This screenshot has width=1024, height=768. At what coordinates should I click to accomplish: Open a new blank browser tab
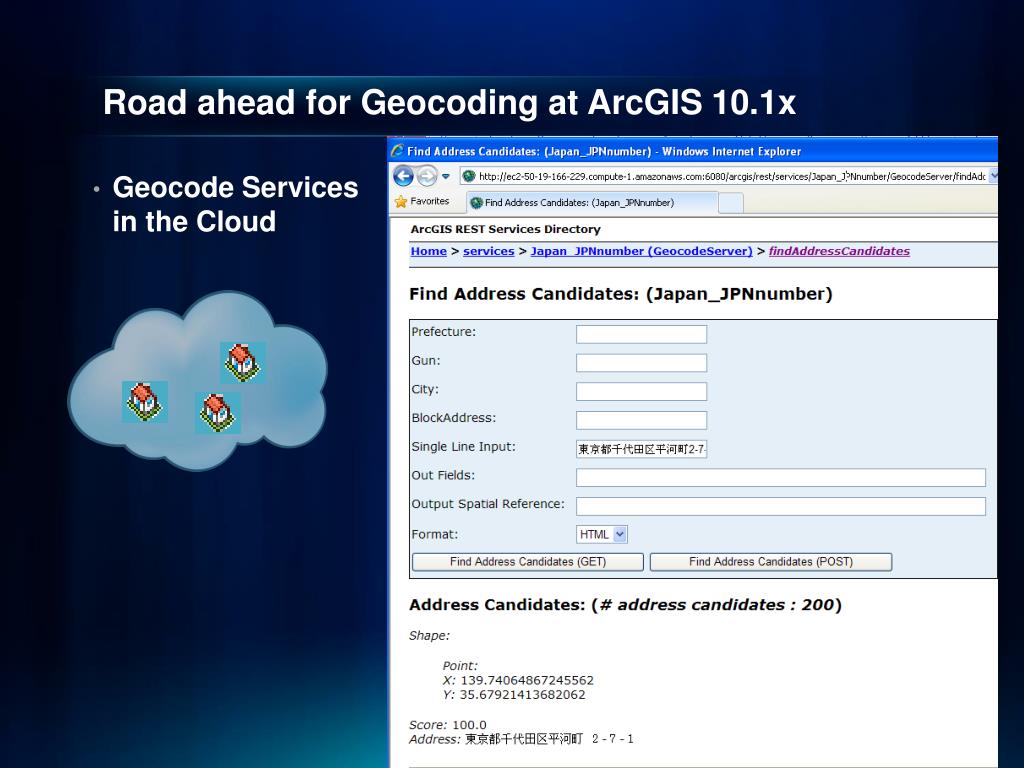point(731,203)
